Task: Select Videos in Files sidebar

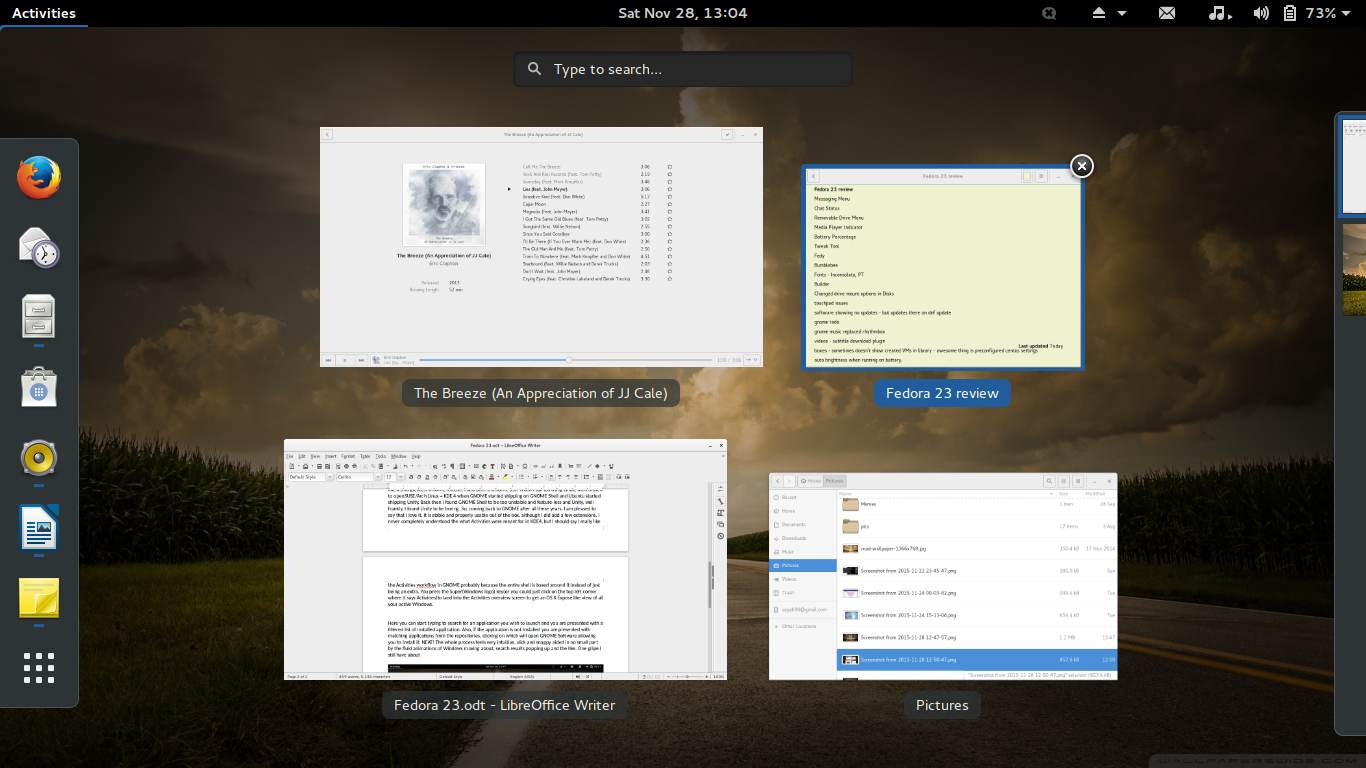Action: [803, 579]
